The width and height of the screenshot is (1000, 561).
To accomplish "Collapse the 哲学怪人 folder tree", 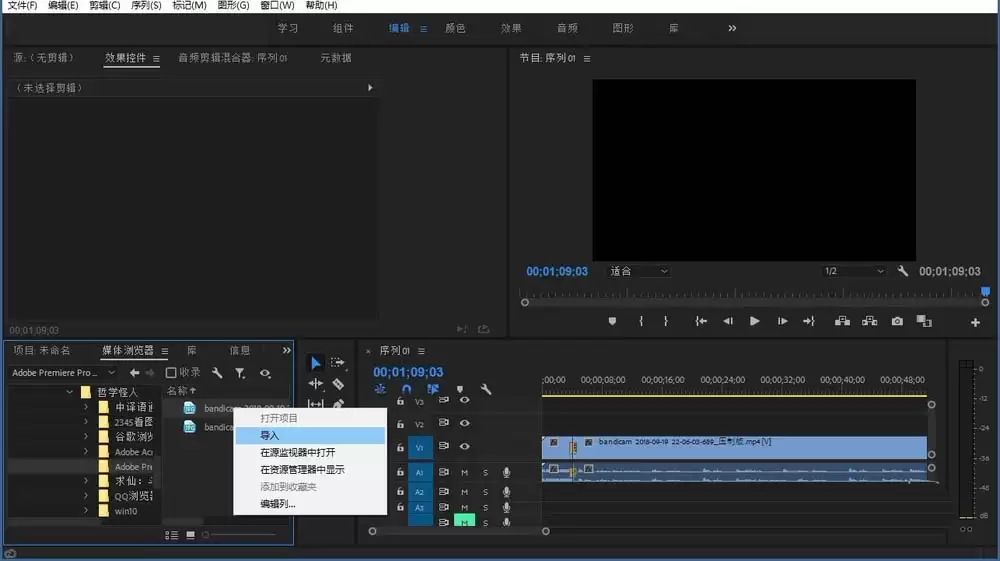I will tap(70, 392).
